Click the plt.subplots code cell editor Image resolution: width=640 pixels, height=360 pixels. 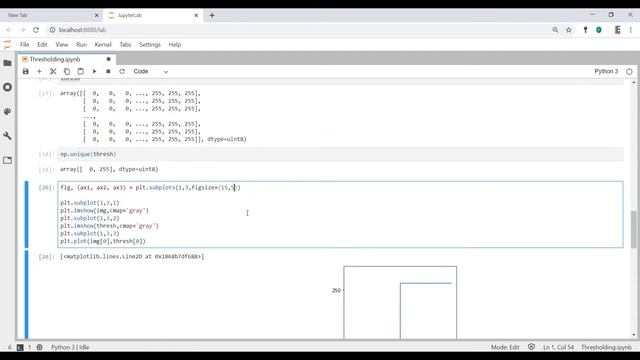(x=340, y=214)
